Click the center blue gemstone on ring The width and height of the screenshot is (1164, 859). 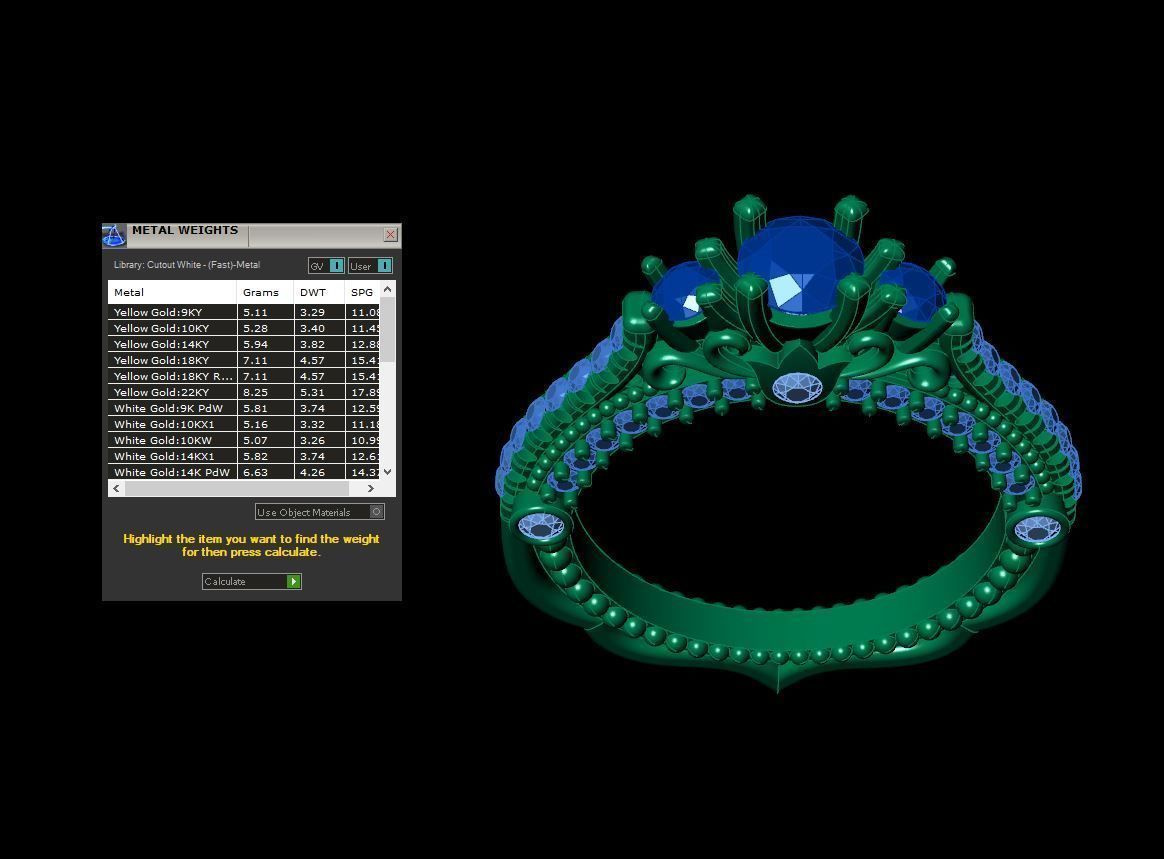pyautogui.click(x=800, y=264)
